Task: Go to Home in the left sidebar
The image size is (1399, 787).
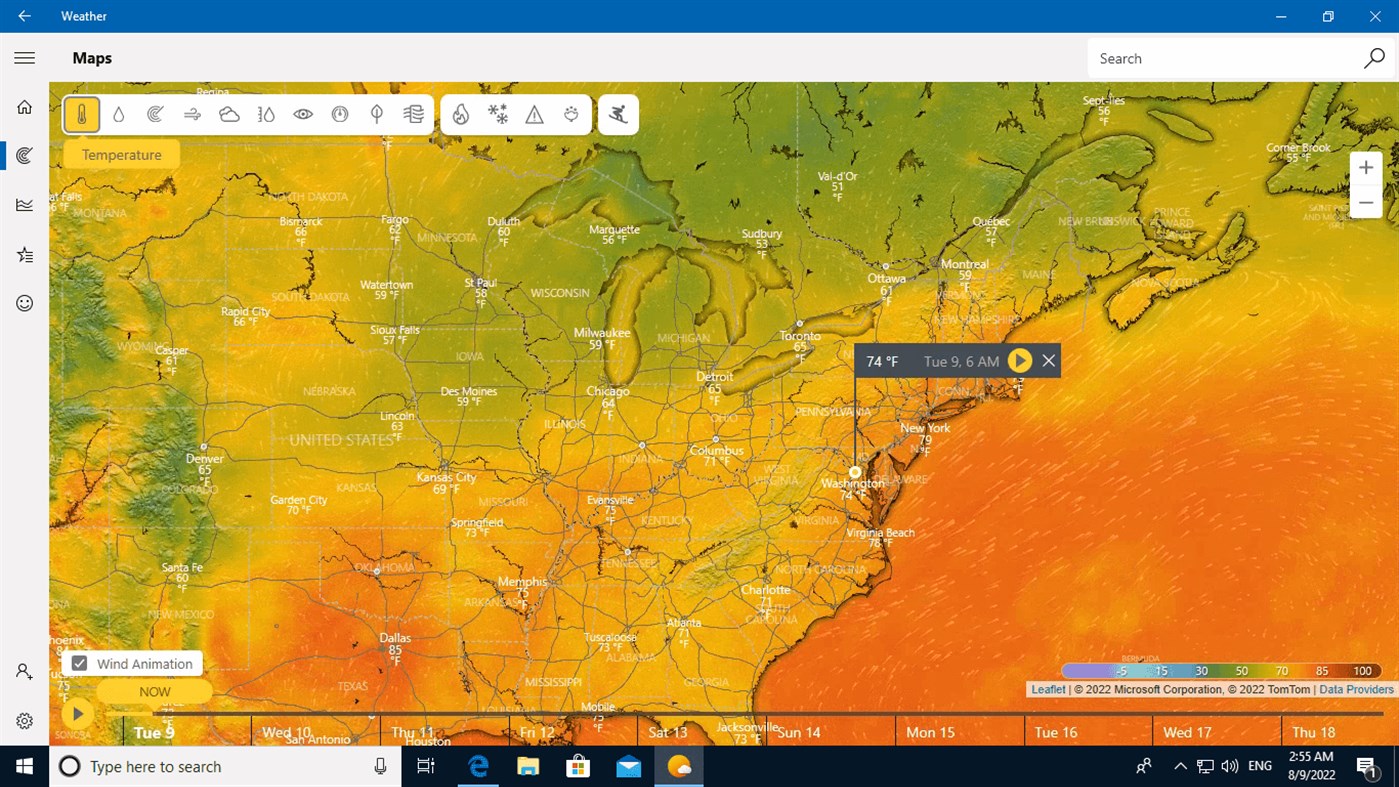Action: click(x=24, y=106)
